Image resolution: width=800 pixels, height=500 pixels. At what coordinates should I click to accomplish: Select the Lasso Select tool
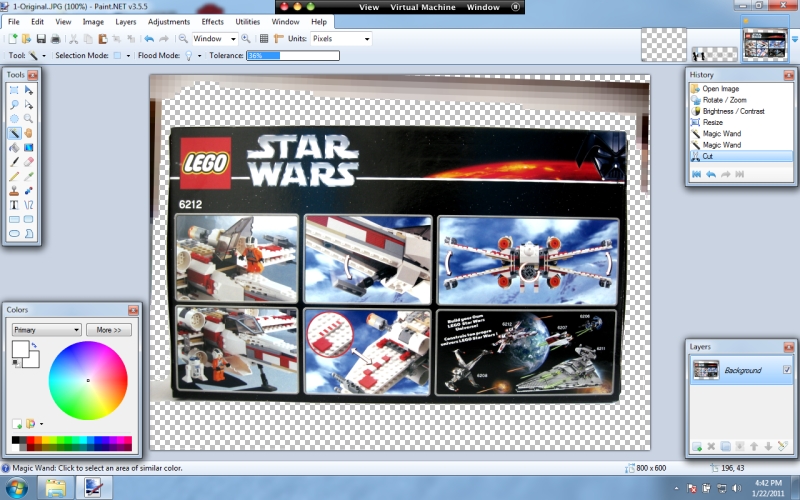(14, 105)
